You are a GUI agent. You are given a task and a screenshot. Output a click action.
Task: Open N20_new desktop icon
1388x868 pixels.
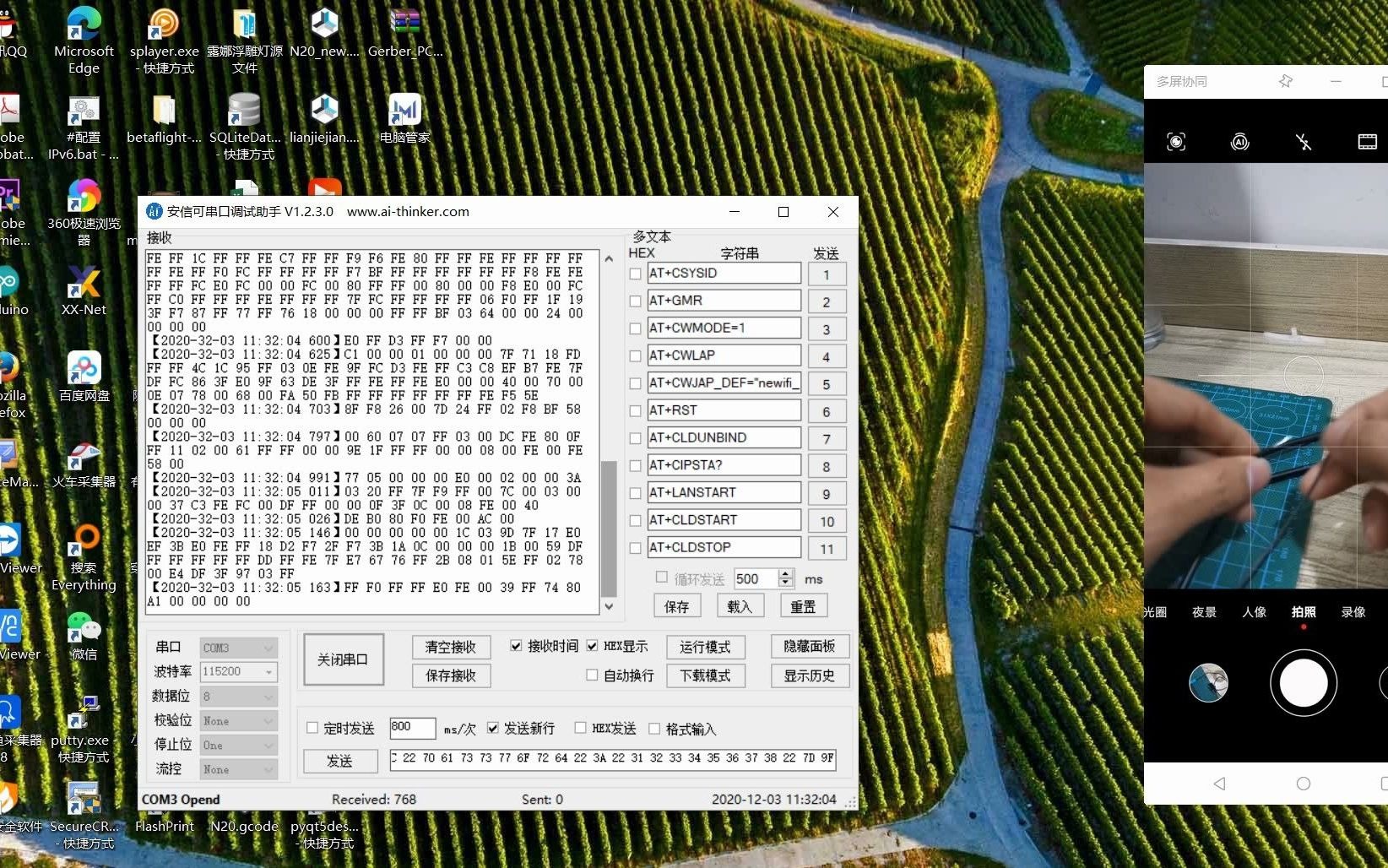coord(324,32)
